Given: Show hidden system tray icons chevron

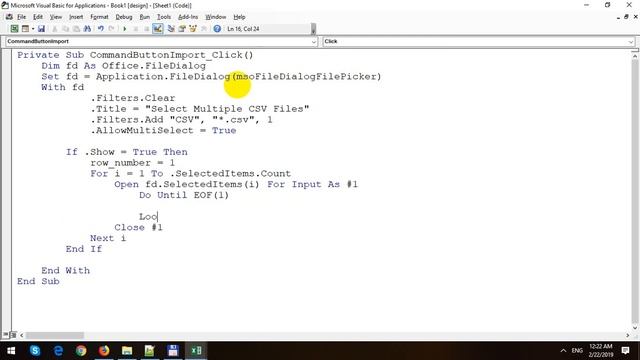Looking at the screenshot, I should click(563, 351).
